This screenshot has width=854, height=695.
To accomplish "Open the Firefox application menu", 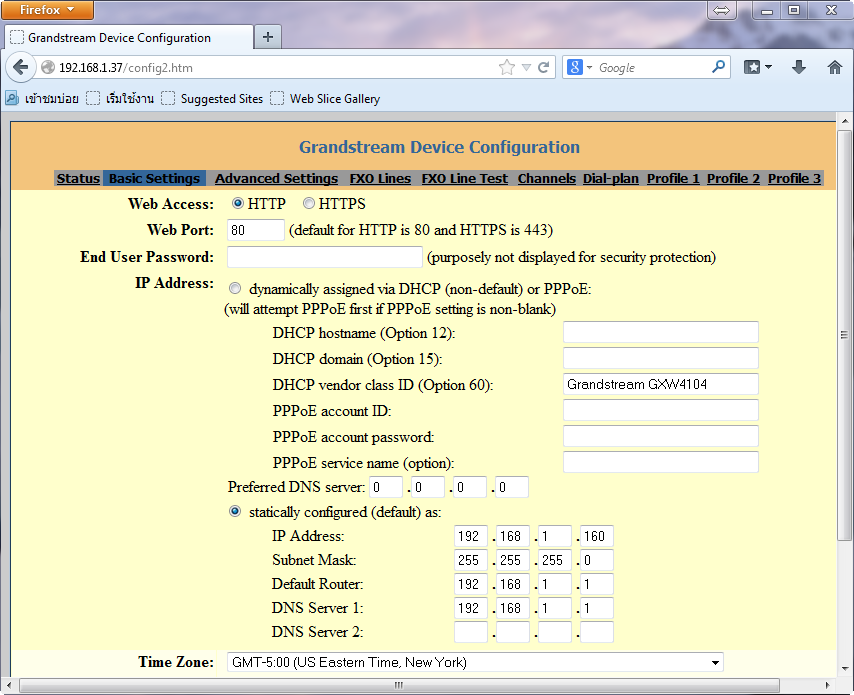I will [x=47, y=10].
